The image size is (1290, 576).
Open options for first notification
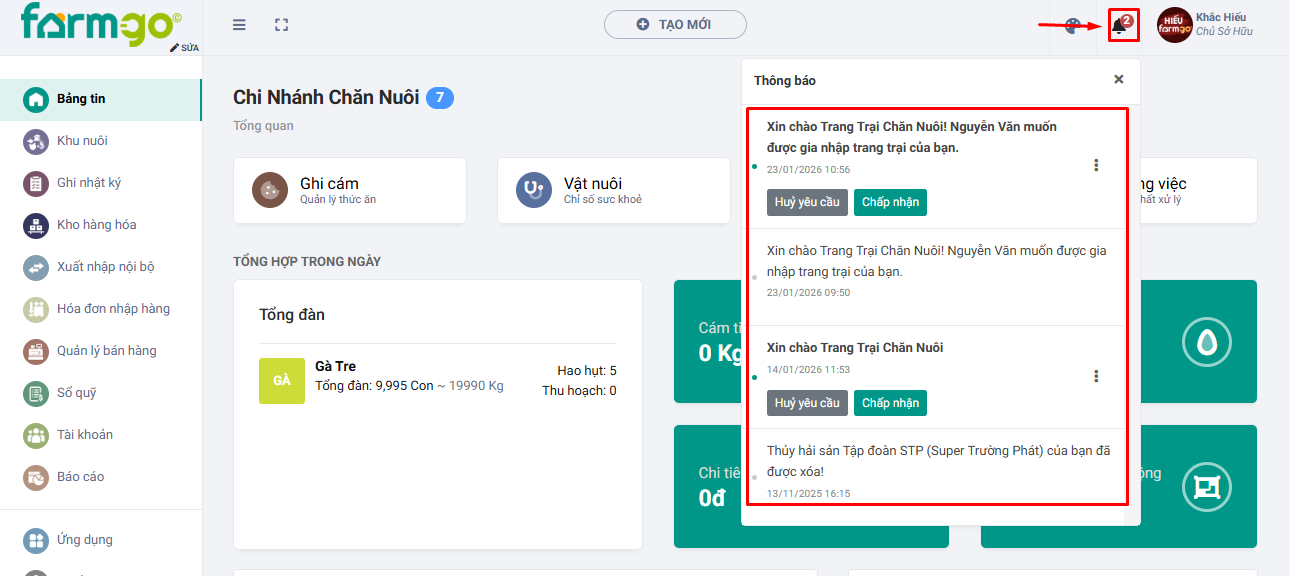pyautogui.click(x=1096, y=165)
